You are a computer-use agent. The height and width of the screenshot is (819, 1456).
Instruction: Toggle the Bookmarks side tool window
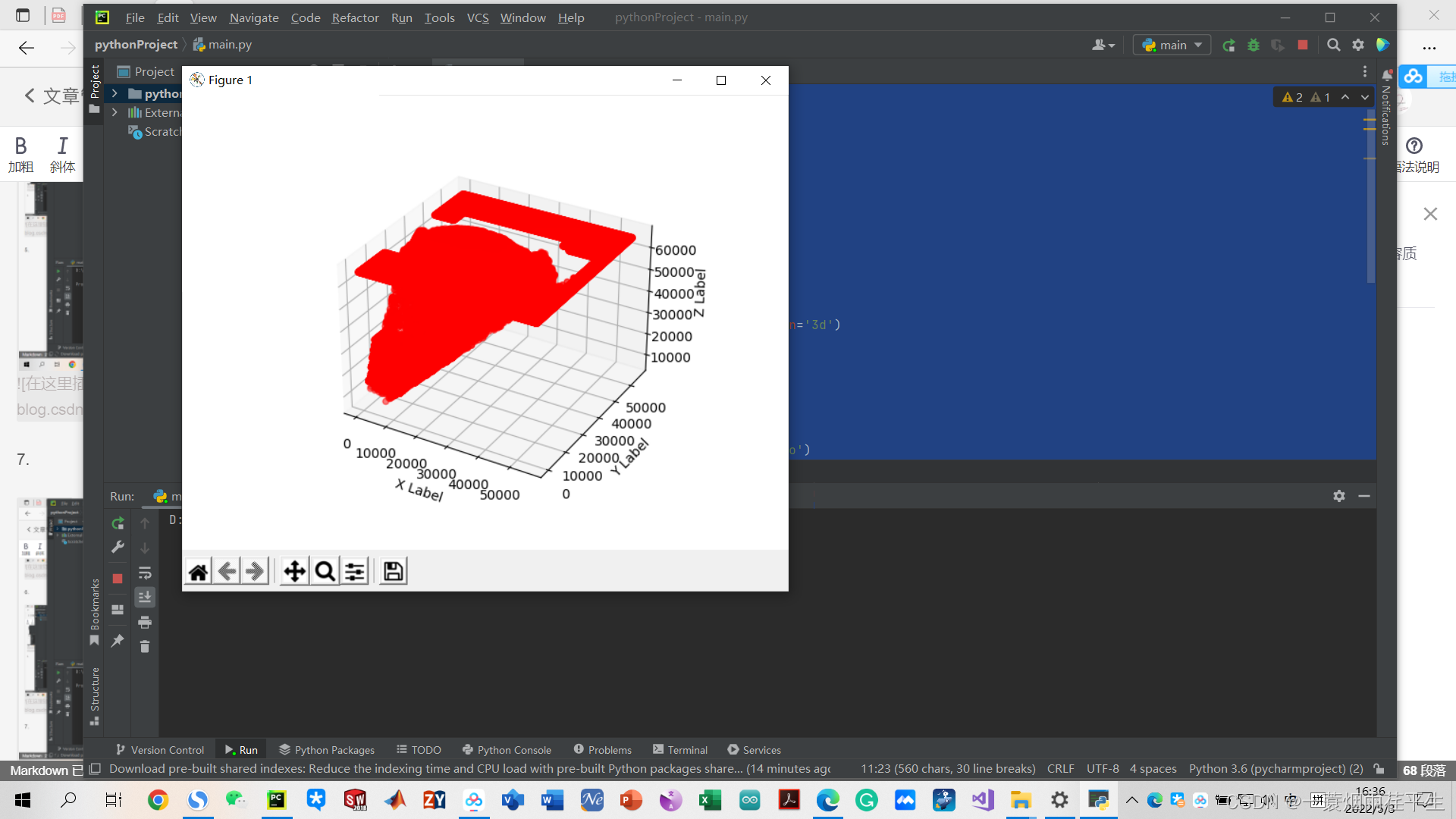(94, 612)
